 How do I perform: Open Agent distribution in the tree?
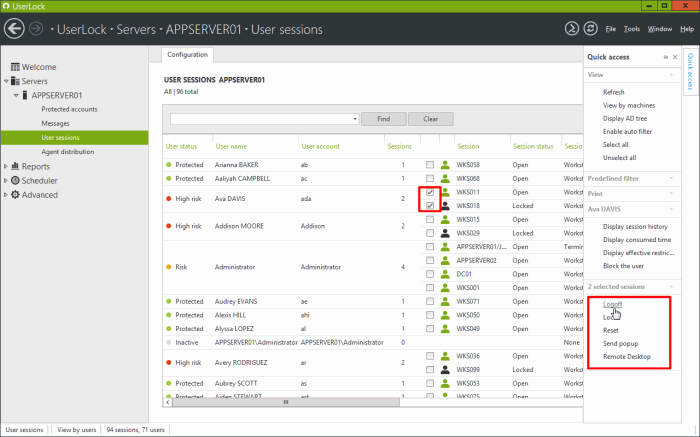point(68,152)
